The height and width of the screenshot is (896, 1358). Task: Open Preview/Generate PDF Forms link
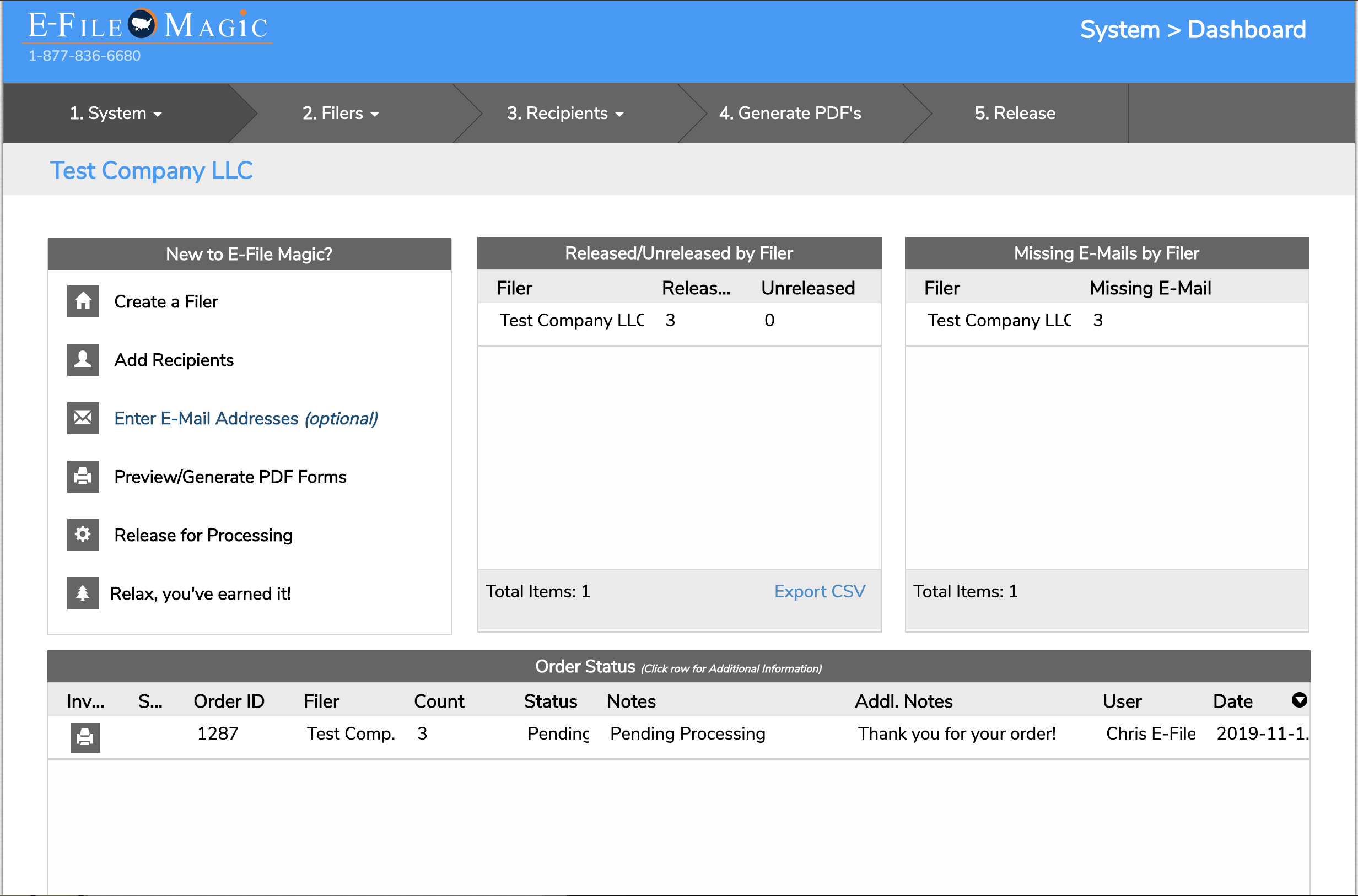tap(230, 477)
